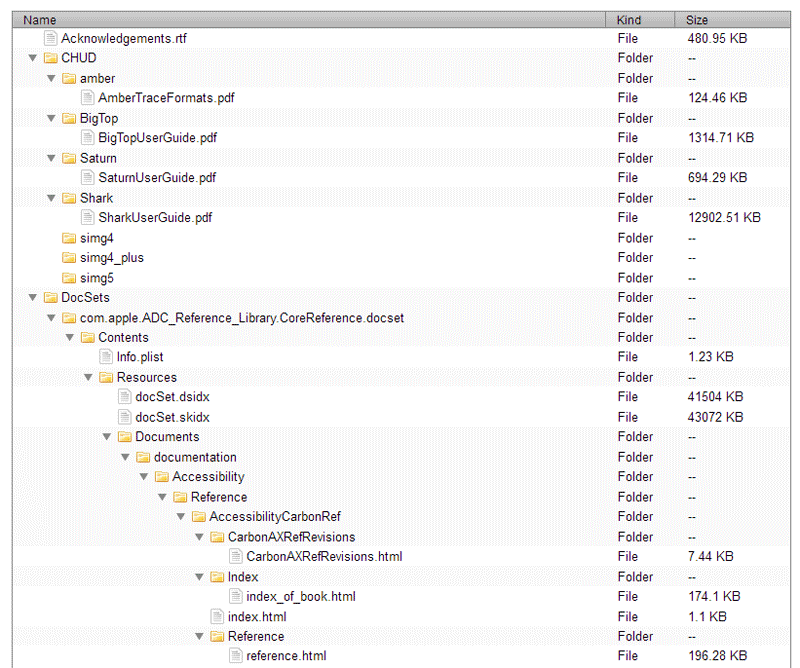Collapse the amber folder disclosure triangle
This screenshot has height=668, width=800.
pos(52,78)
